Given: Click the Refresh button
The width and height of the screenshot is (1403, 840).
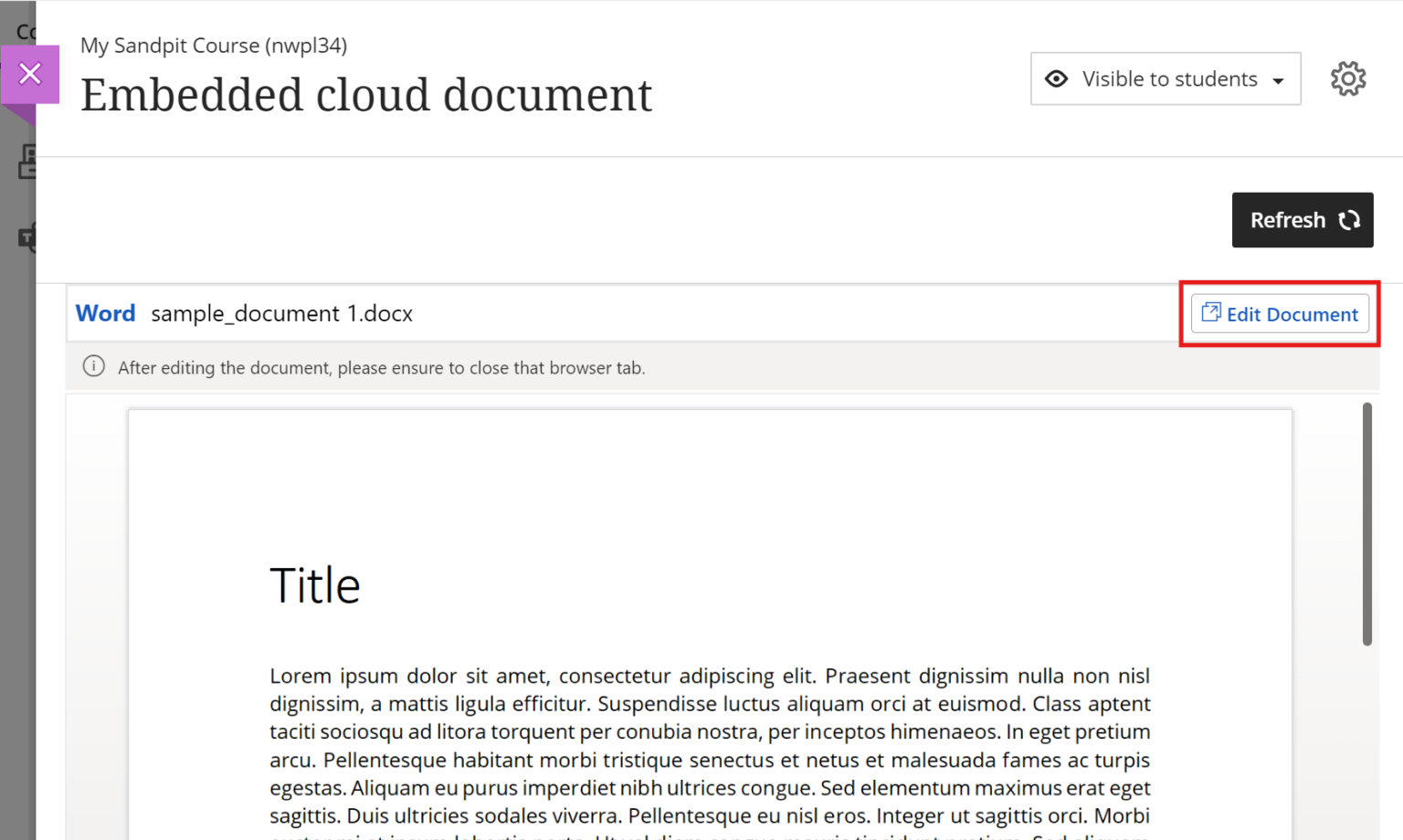Looking at the screenshot, I should pyautogui.click(x=1303, y=220).
